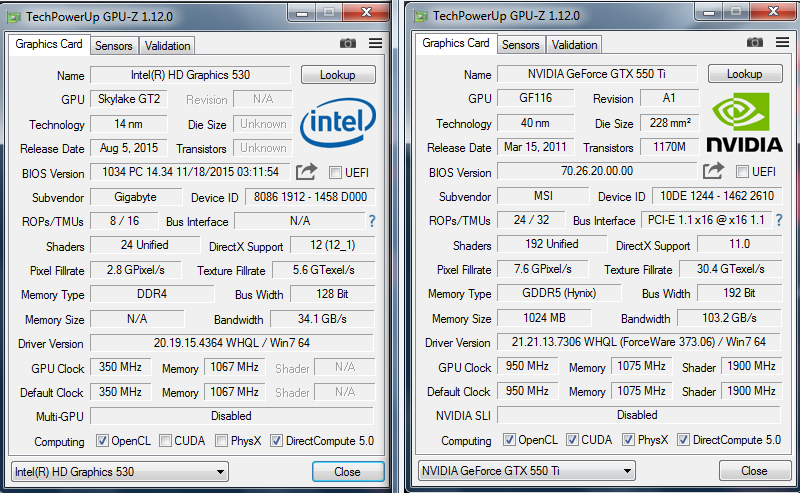800x493 pixels.
Task: Toggle CUDA checkbox in NVIDIA window
Action: [572, 439]
